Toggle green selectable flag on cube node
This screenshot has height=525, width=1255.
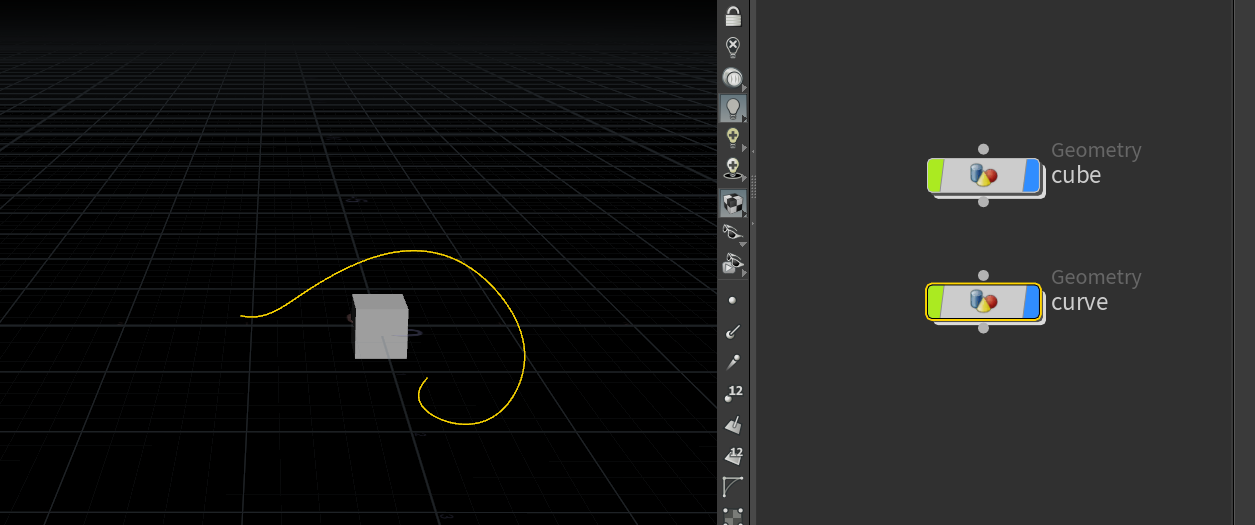[936, 175]
